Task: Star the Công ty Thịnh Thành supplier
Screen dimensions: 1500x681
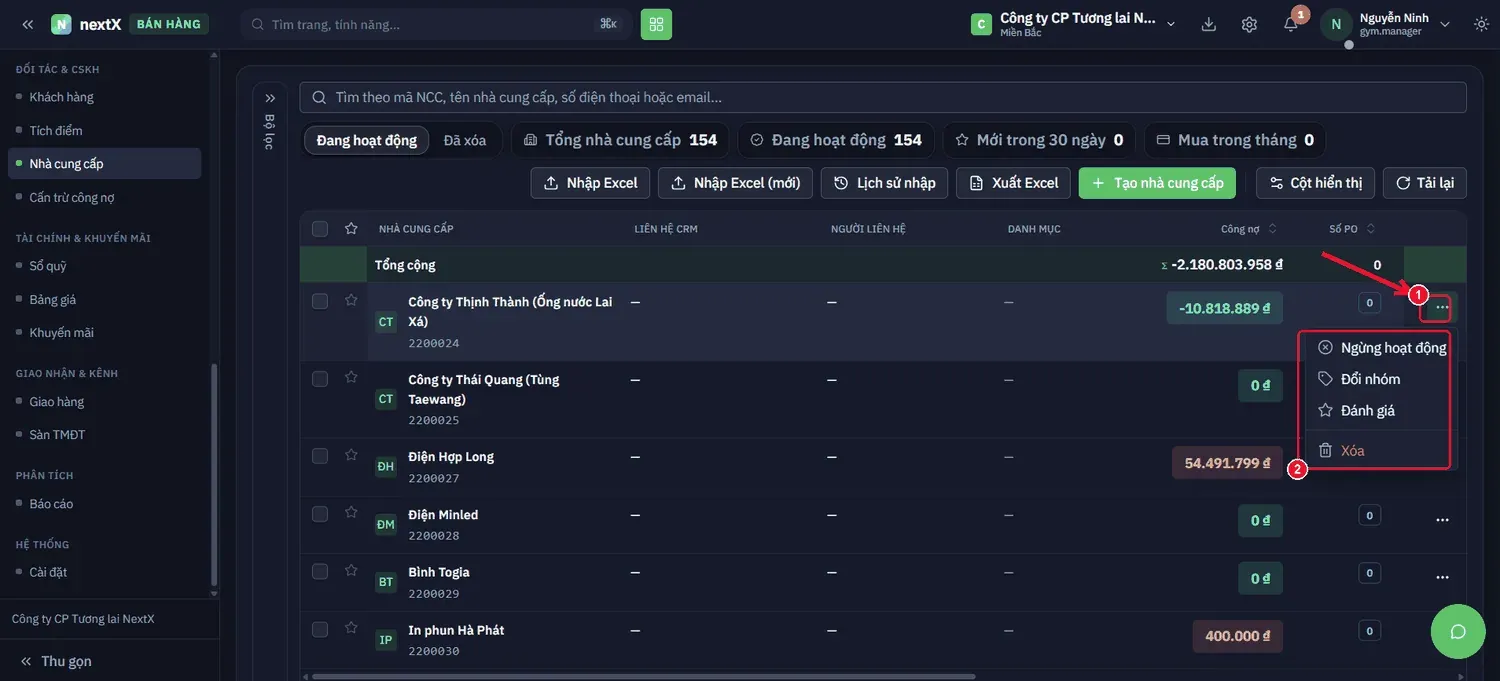Action: click(x=351, y=299)
